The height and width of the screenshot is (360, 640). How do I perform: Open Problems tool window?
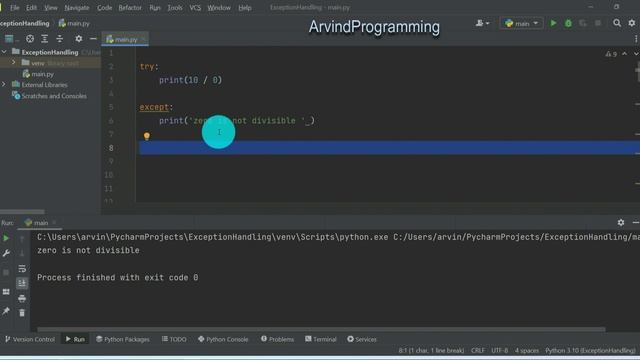[277, 339]
